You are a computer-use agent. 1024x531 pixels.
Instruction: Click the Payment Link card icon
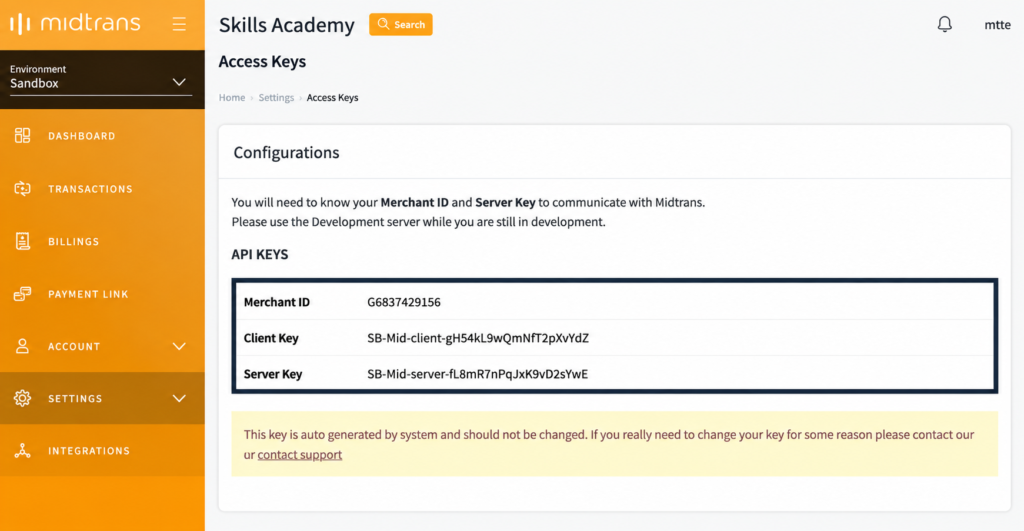click(x=22, y=293)
